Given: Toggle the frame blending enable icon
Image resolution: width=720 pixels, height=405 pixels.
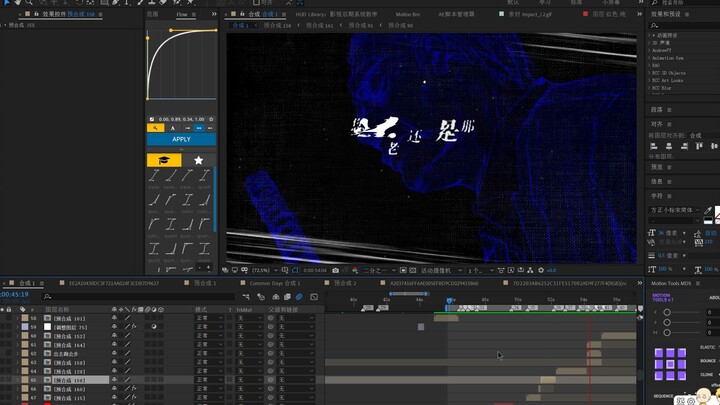Looking at the screenshot, I should click(x=287, y=297).
